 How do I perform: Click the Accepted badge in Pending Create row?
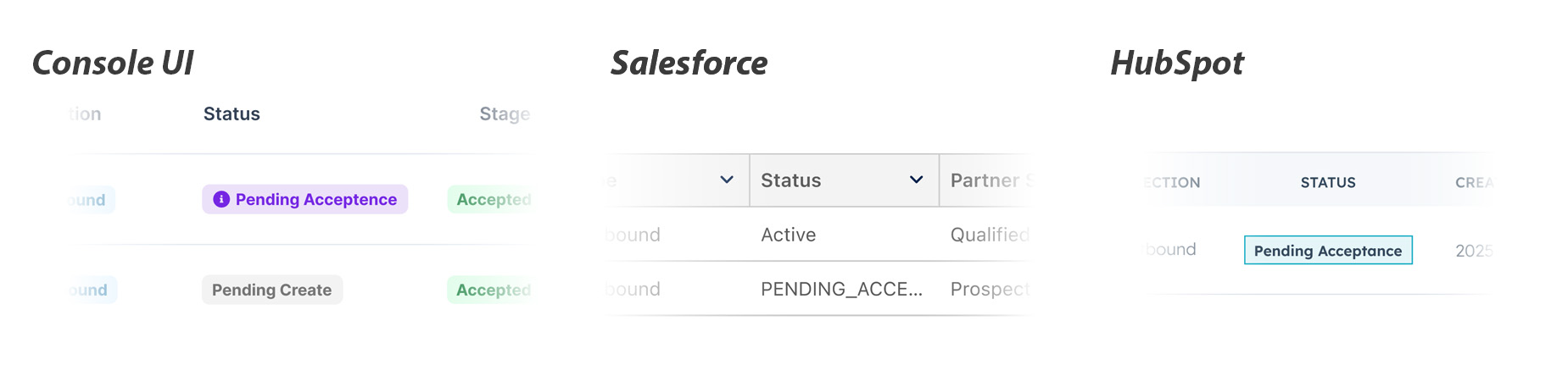492,290
